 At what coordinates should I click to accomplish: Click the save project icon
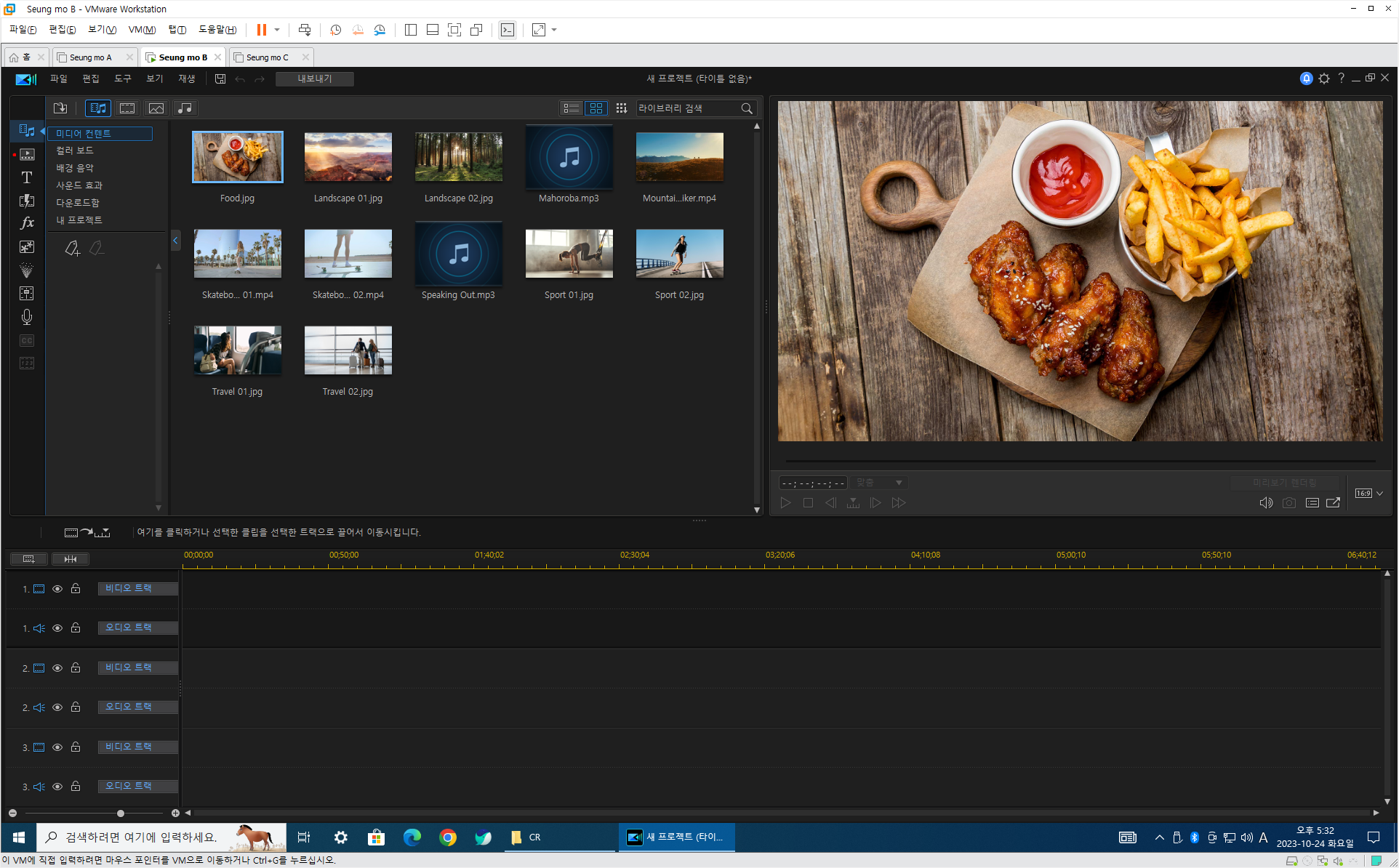pyautogui.click(x=220, y=79)
